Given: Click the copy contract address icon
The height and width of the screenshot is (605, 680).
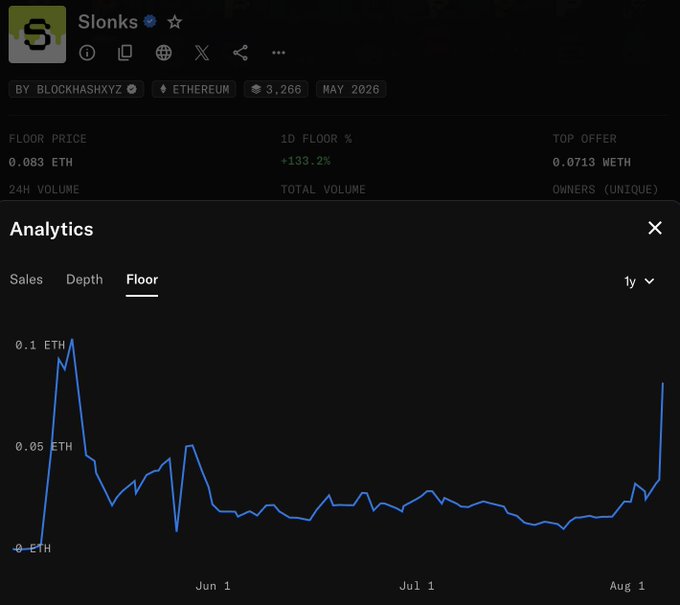Looking at the screenshot, I should (125, 53).
